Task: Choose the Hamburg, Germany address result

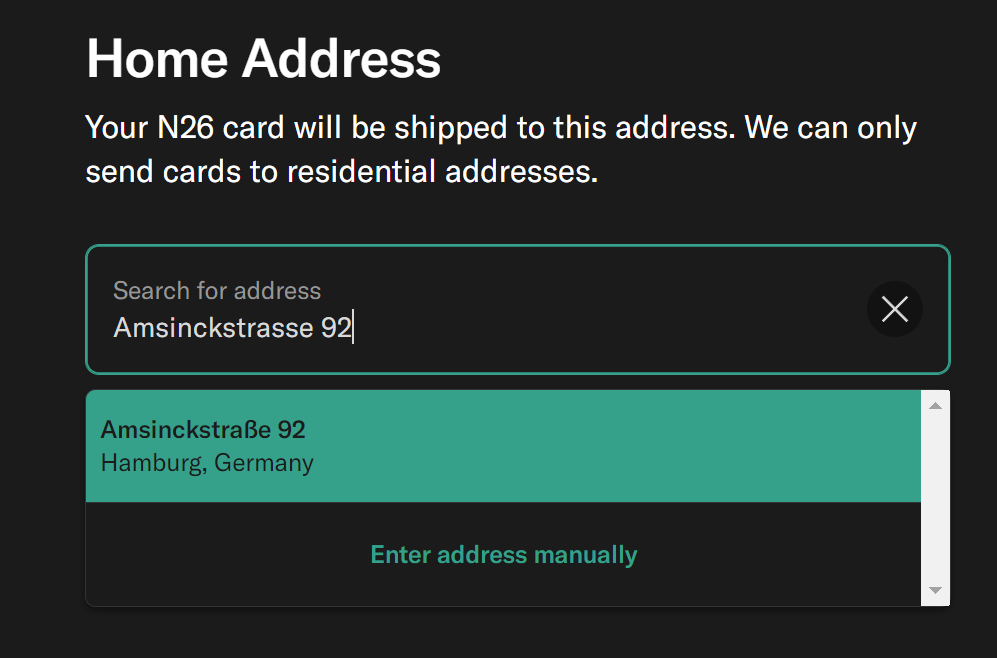Action: click(207, 464)
